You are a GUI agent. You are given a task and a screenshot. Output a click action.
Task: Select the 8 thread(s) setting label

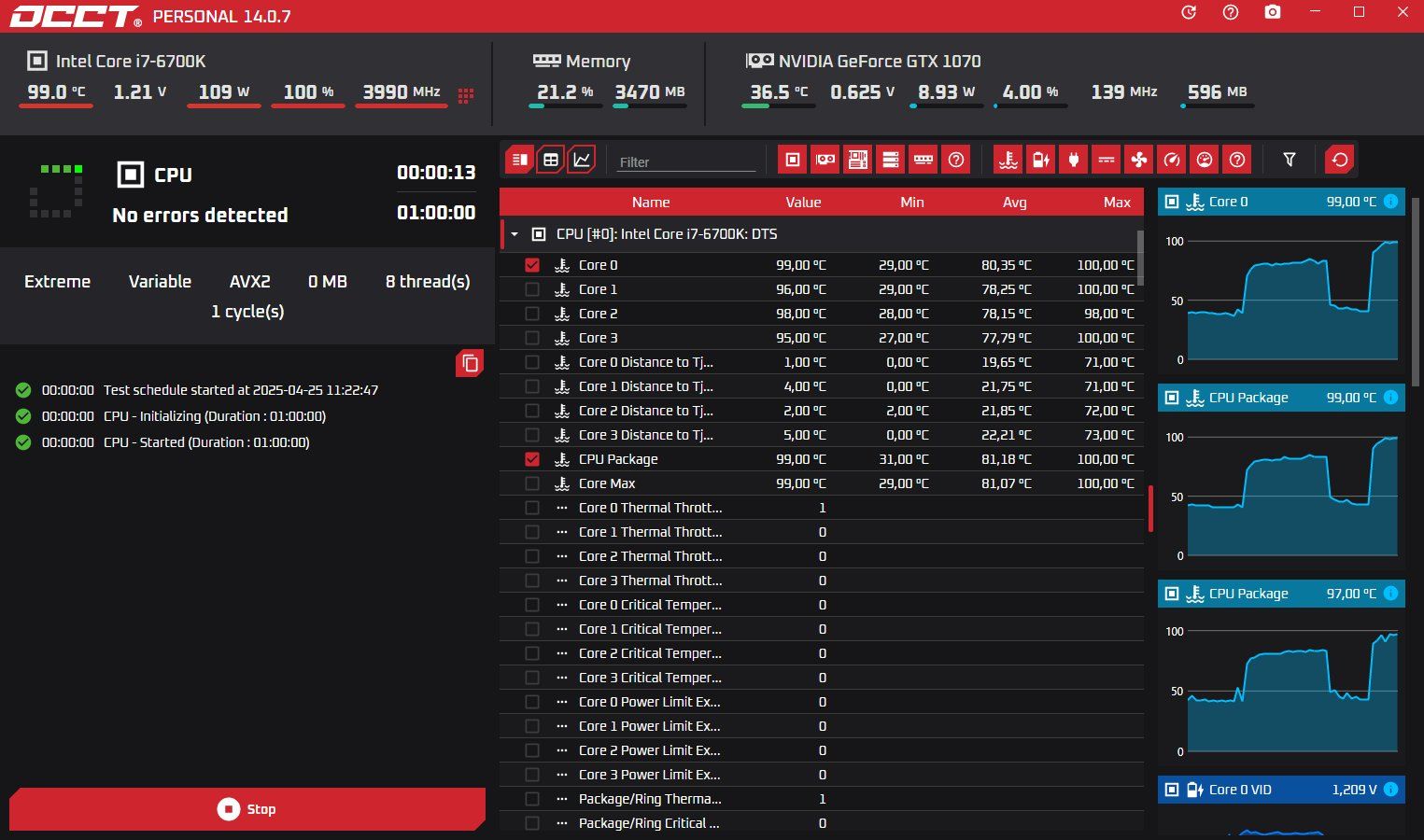point(428,282)
